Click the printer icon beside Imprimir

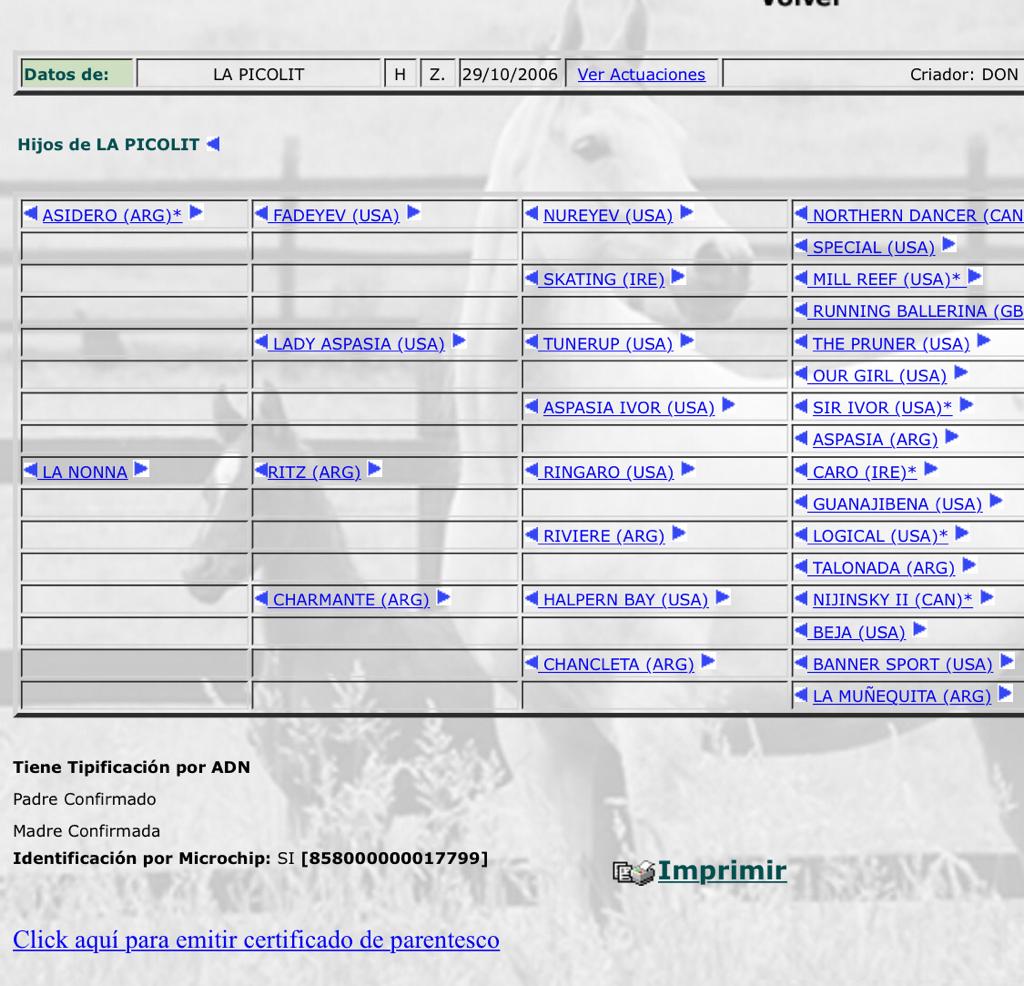pyautogui.click(x=634, y=872)
